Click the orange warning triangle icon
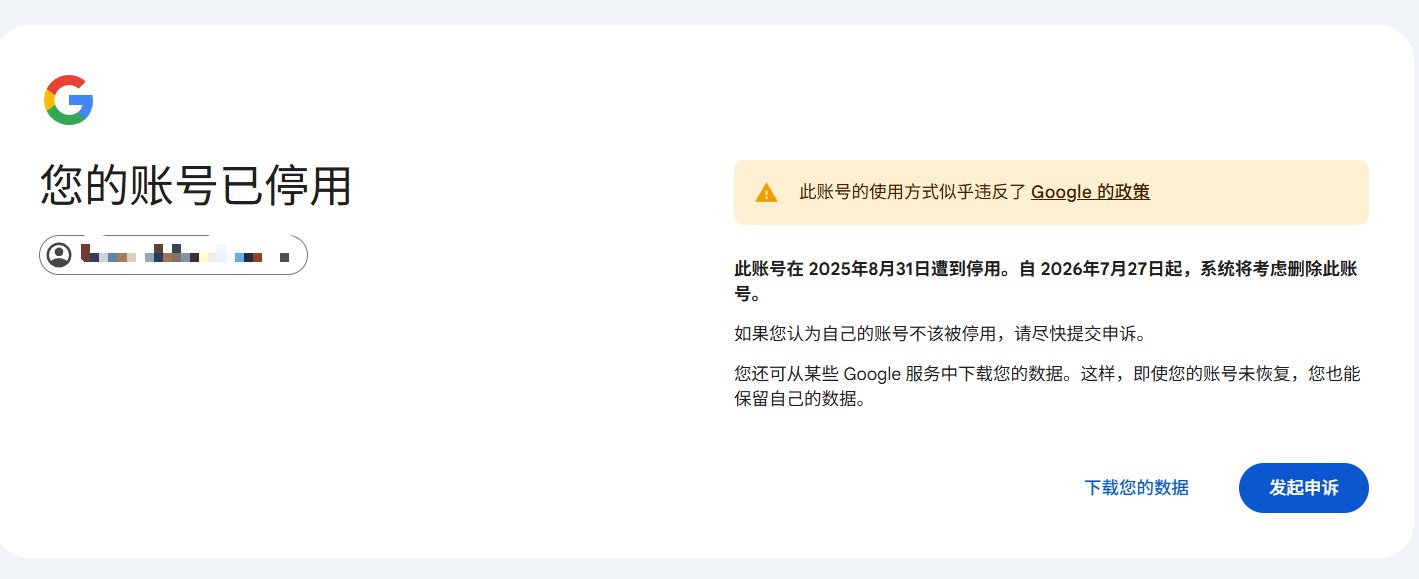 pyautogui.click(x=766, y=193)
